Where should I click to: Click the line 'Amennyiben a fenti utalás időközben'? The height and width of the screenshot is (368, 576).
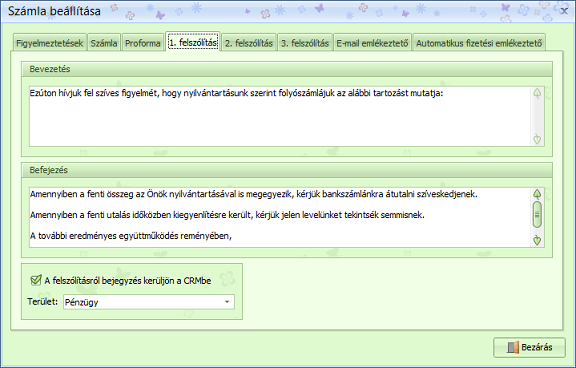pos(227,215)
